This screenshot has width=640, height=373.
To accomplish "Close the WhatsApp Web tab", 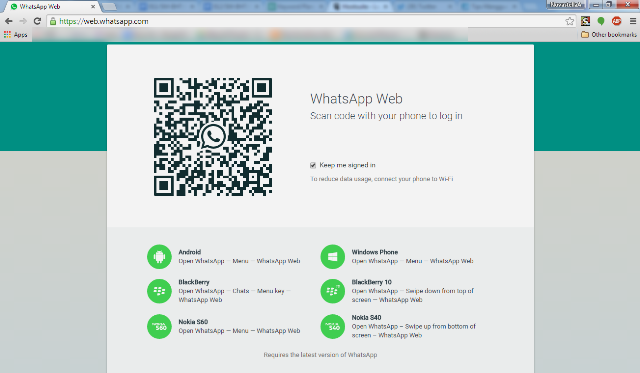I will [93, 7].
